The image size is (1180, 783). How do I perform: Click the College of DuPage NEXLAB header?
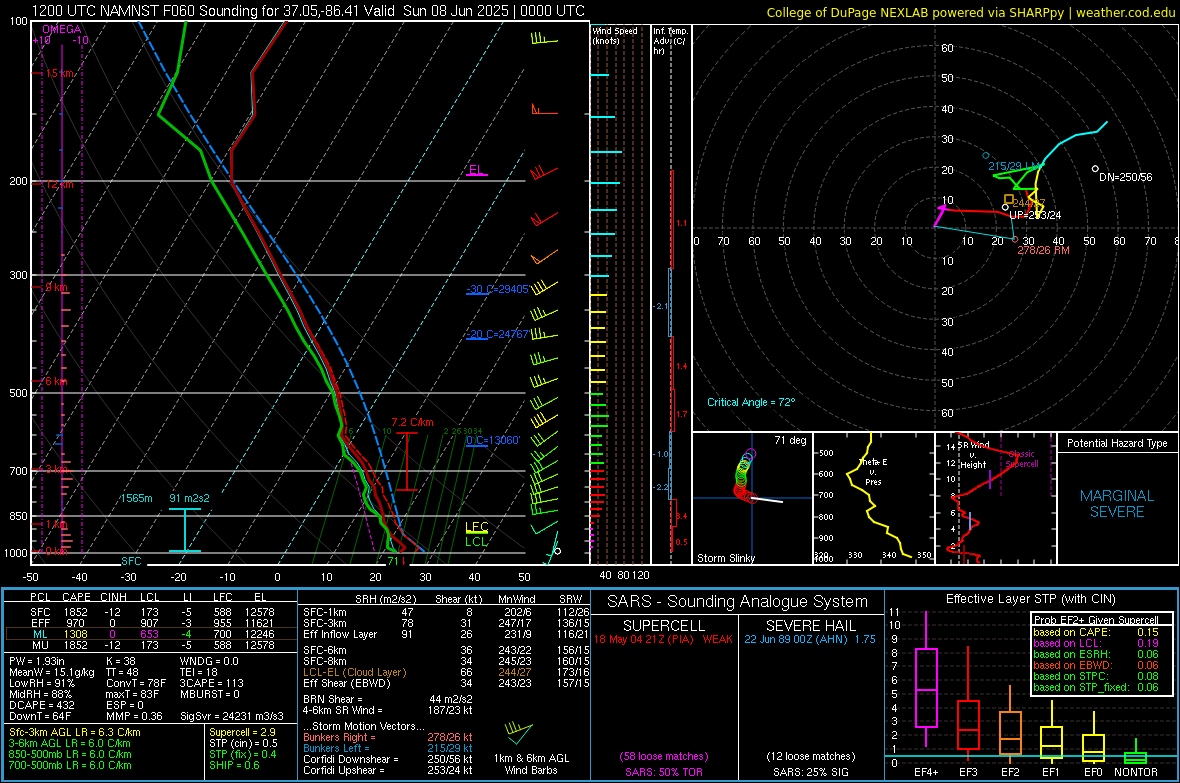970,12
